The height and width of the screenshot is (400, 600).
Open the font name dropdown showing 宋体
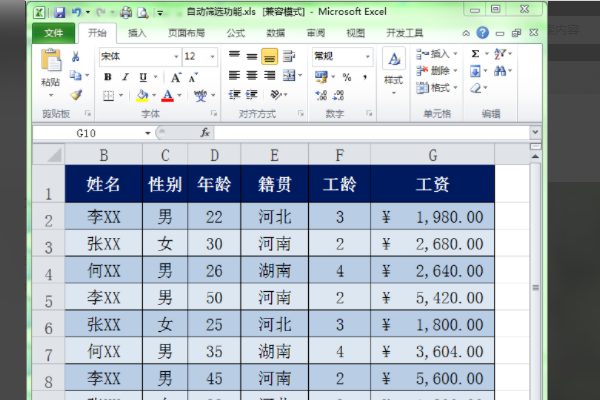(x=176, y=57)
